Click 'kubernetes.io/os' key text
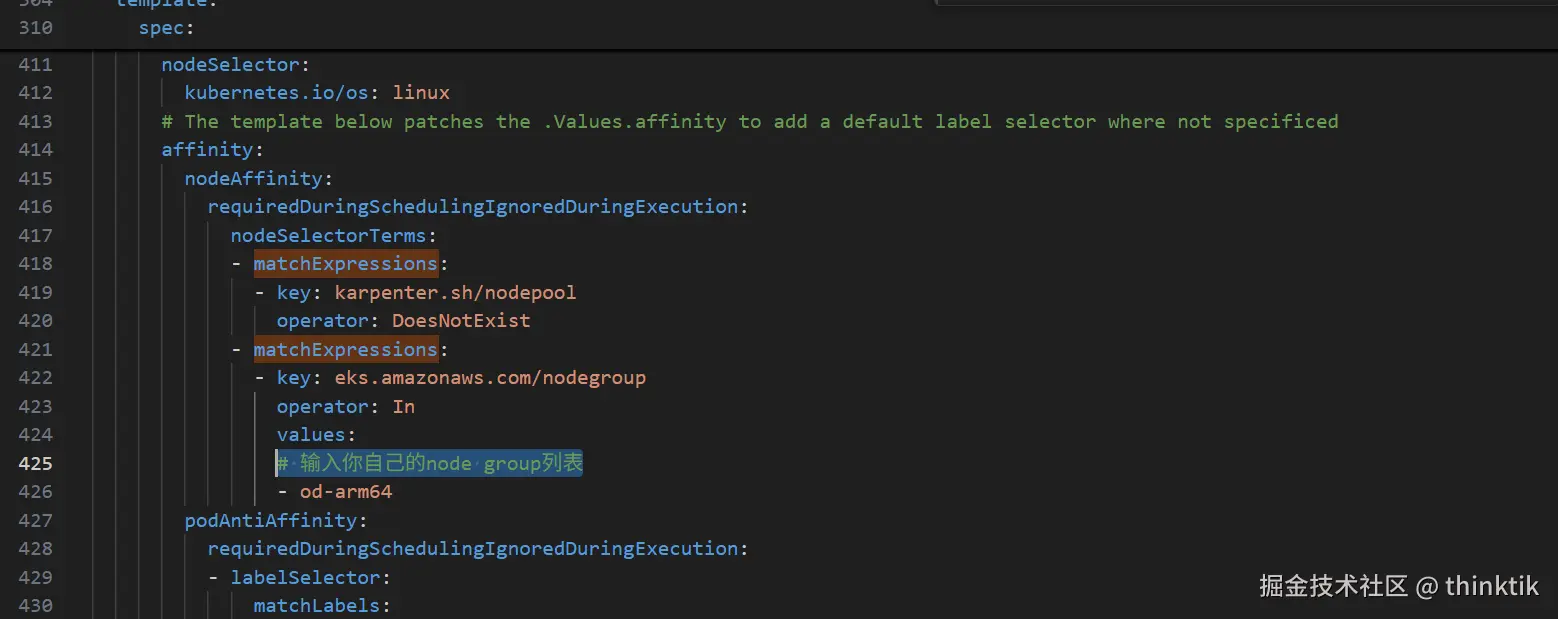Image resolution: width=1558 pixels, height=619 pixels. [277, 93]
